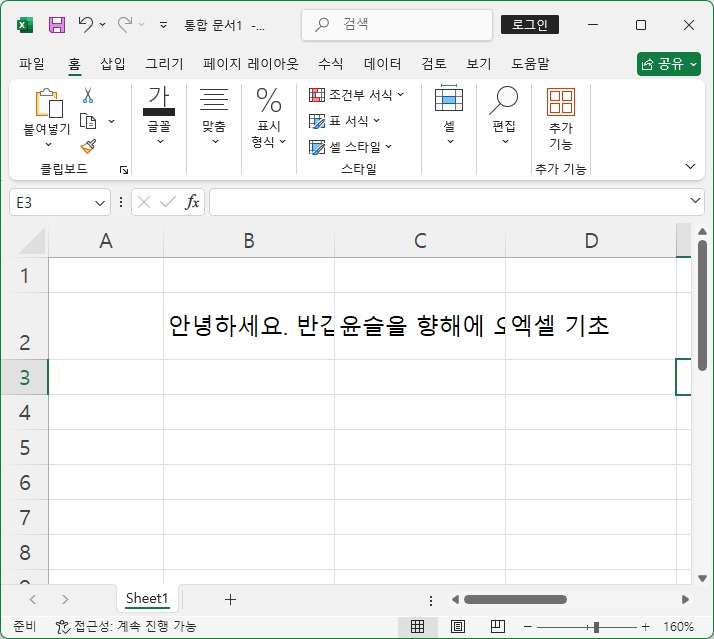Open the 그리기 tab
The image size is (714, 639).
pyautogui.click(x=164, y=64)
